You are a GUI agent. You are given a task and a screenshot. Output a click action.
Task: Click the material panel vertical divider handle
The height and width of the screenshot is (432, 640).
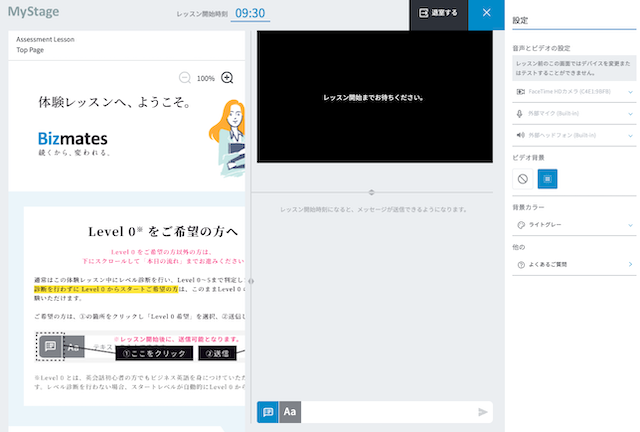(x=251, y=281)
